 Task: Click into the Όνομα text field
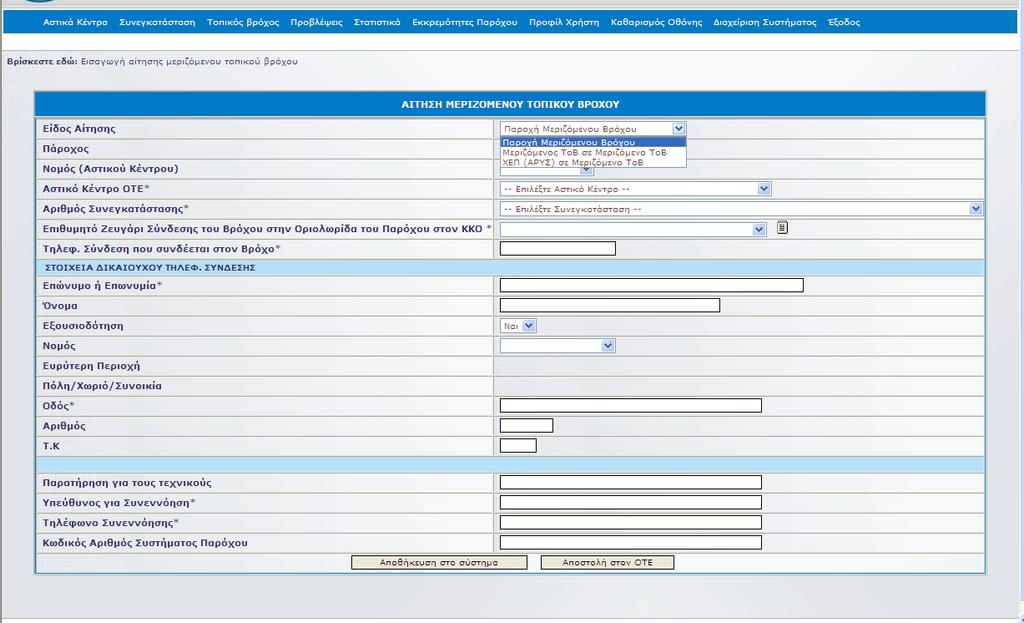coord(610,305)
